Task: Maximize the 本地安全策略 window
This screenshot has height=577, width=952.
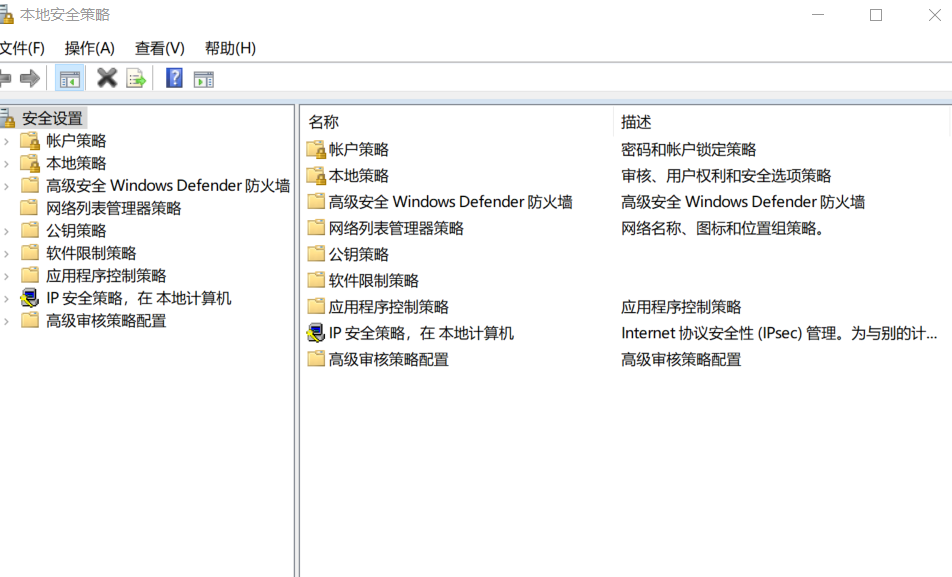Action: [x=876, y=15]
